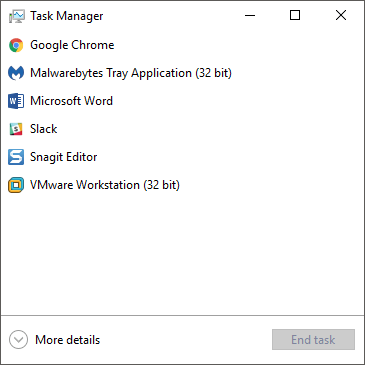Viewport: 365px width, 365px height.
Task: Open the More details text link
Action: 68,340
